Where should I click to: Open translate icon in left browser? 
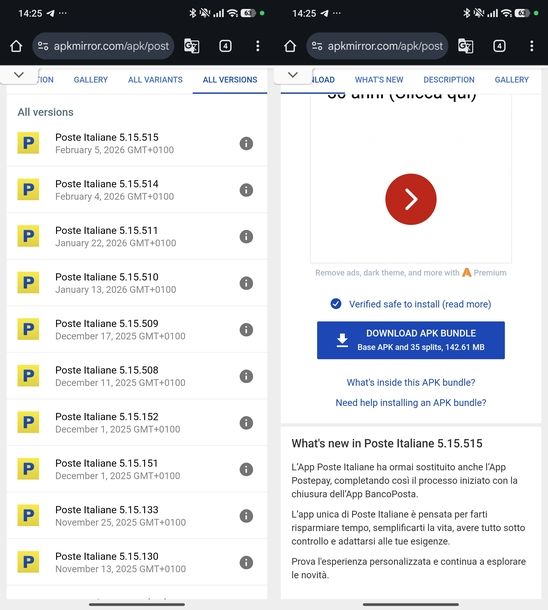(192, 46)
